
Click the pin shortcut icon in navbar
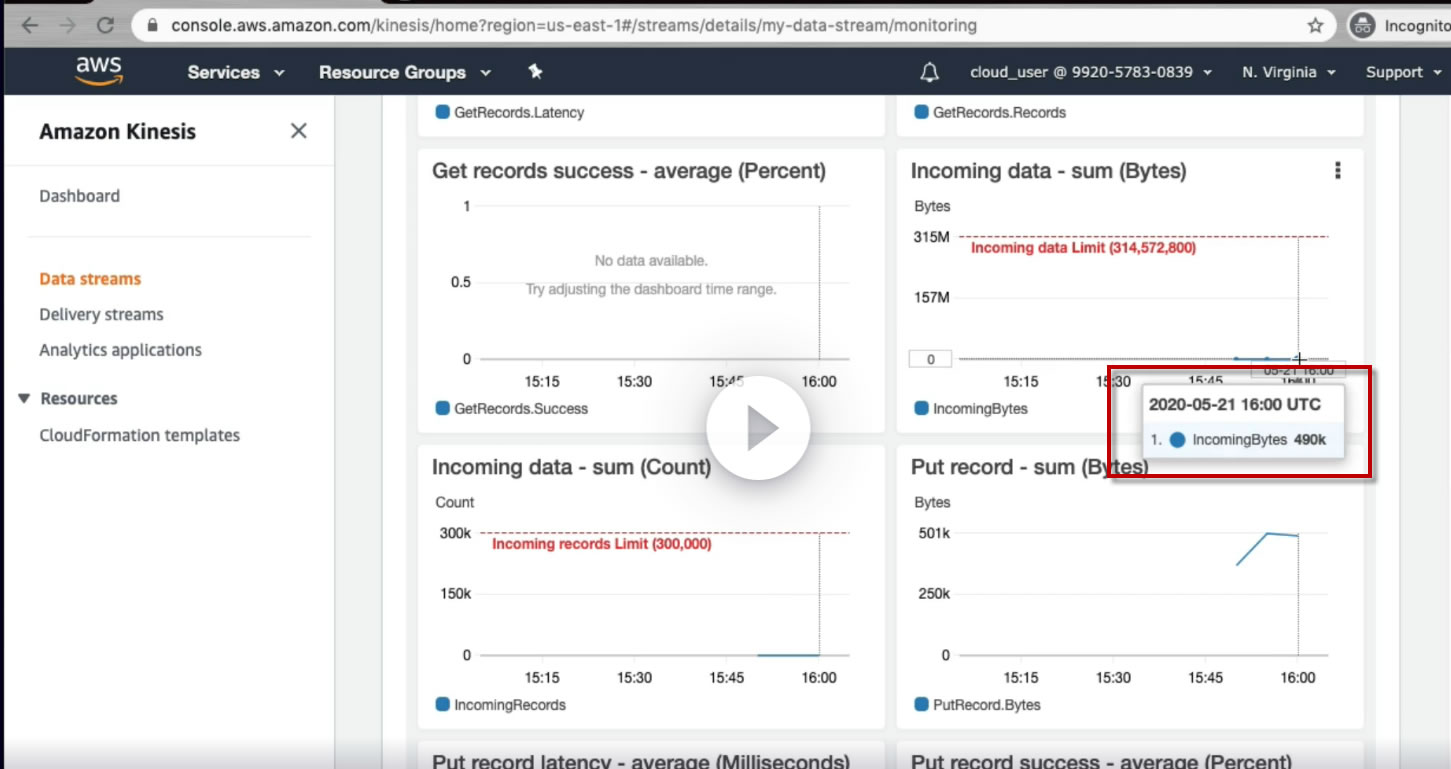[535, 72]
